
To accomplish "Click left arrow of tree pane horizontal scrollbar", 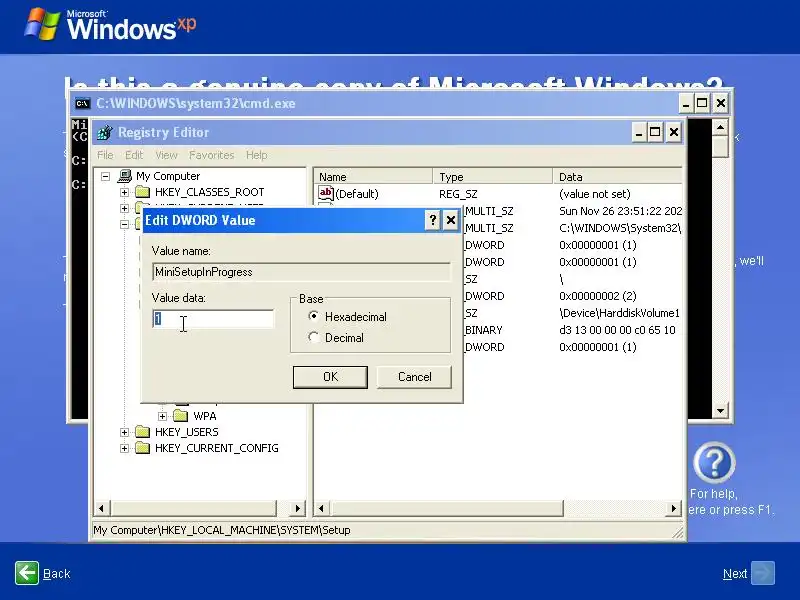I will click(101, 508).
